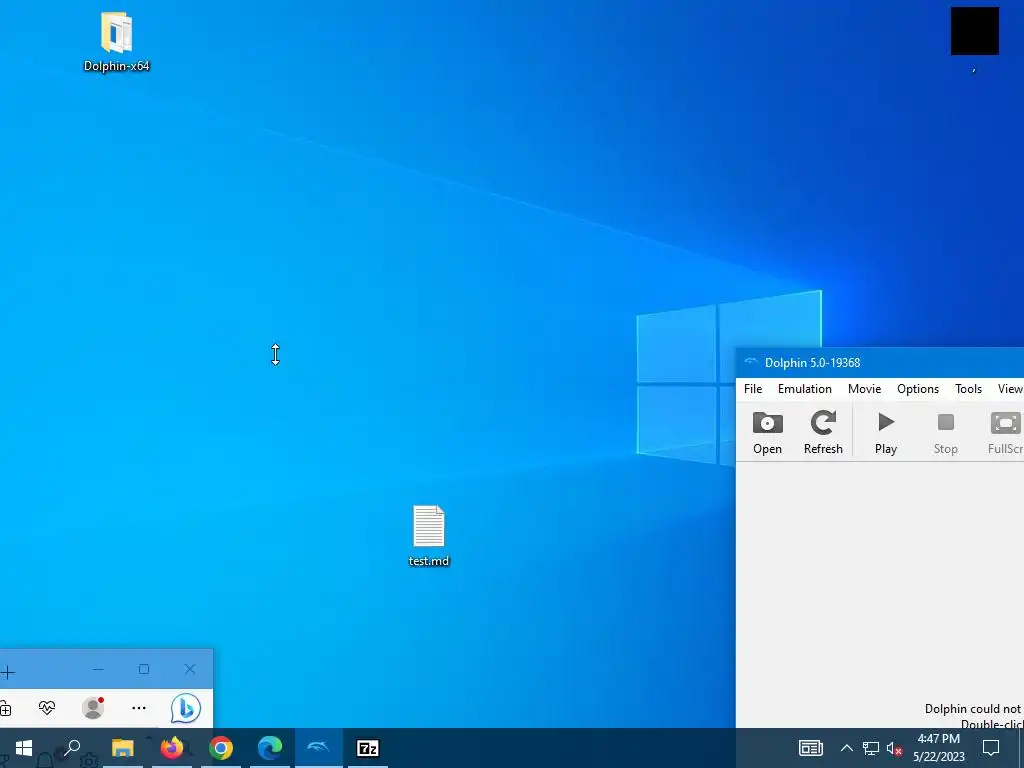Open the File menu in Dolphin

pyautogui.click(x=753, y=389)
